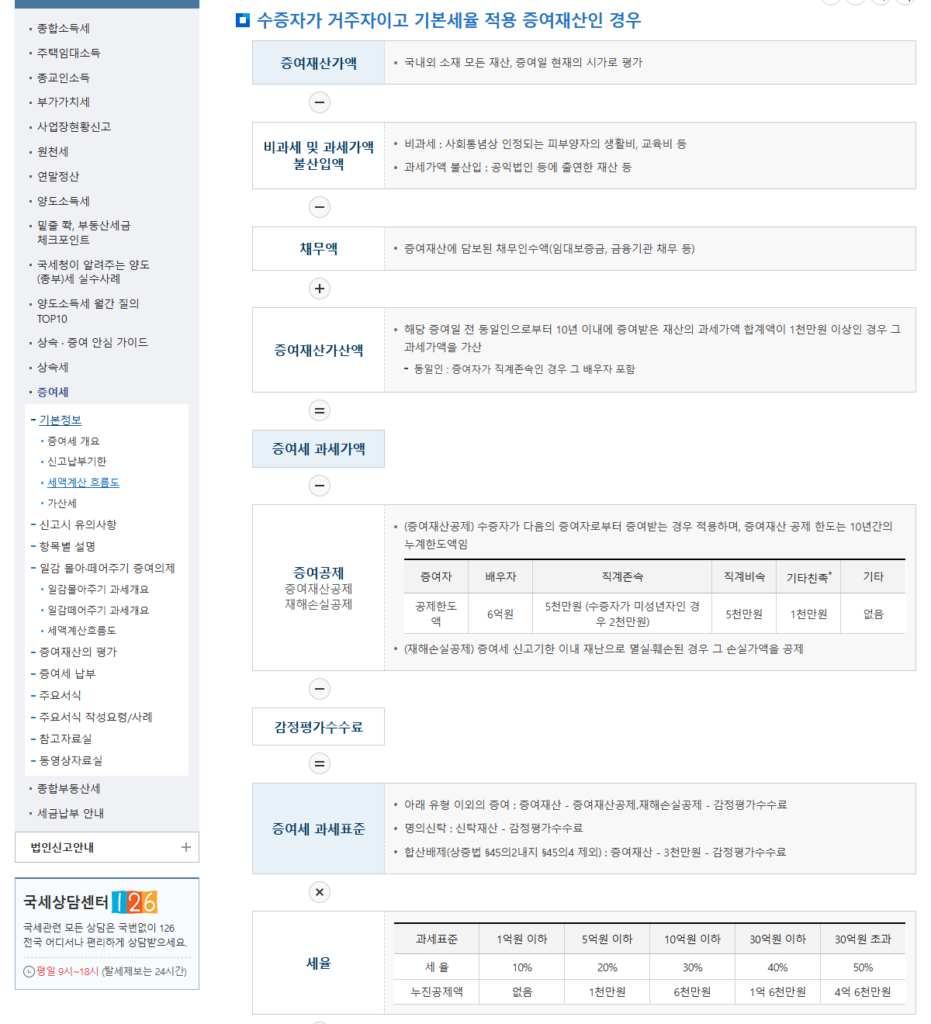Screen dimensions: 931x1024
Task: Click minus icon below 비과세 및 과세가액 불산입액
Action: click(x=319, y=208)
